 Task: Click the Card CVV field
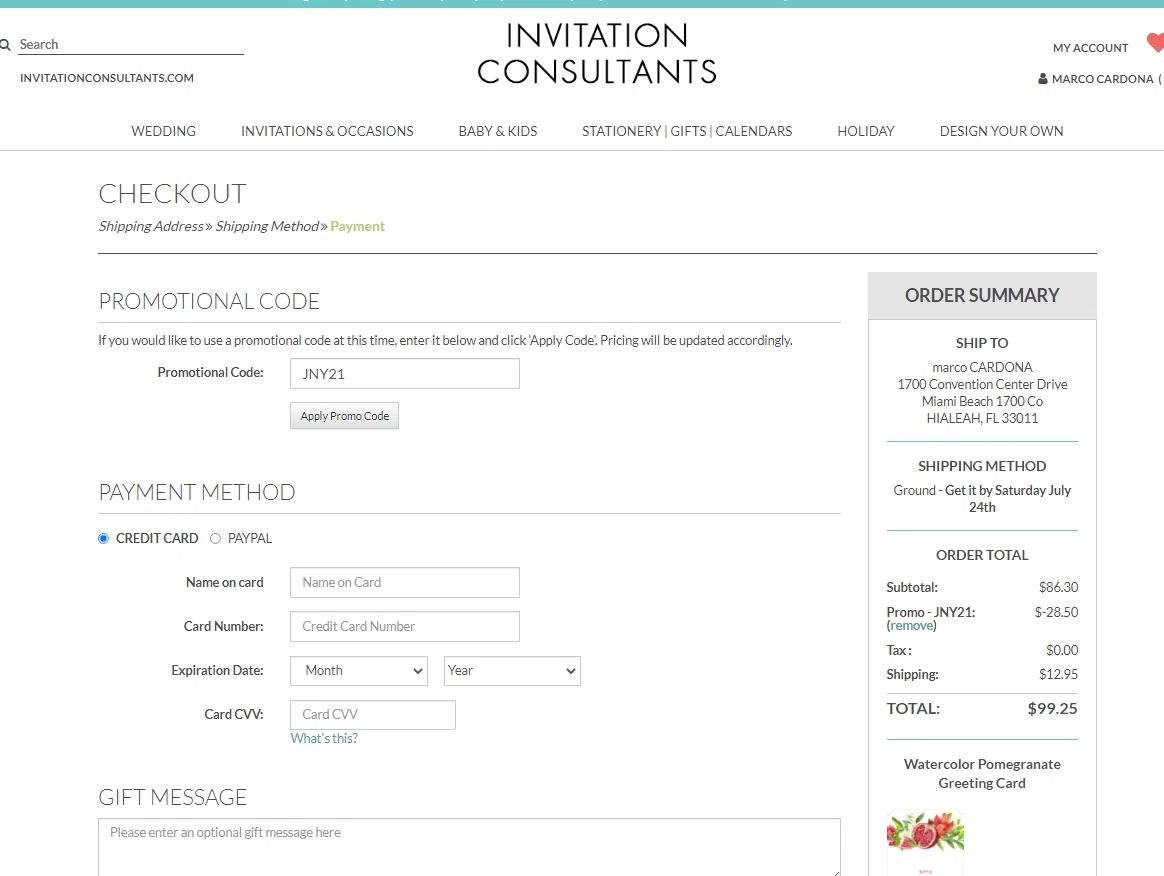tap(373, 715)
